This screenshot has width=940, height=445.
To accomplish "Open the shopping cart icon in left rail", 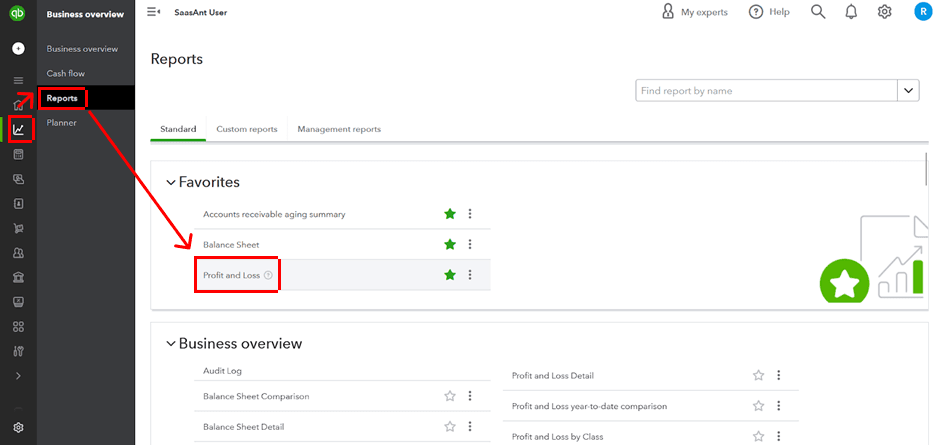I will coord(18,228).
